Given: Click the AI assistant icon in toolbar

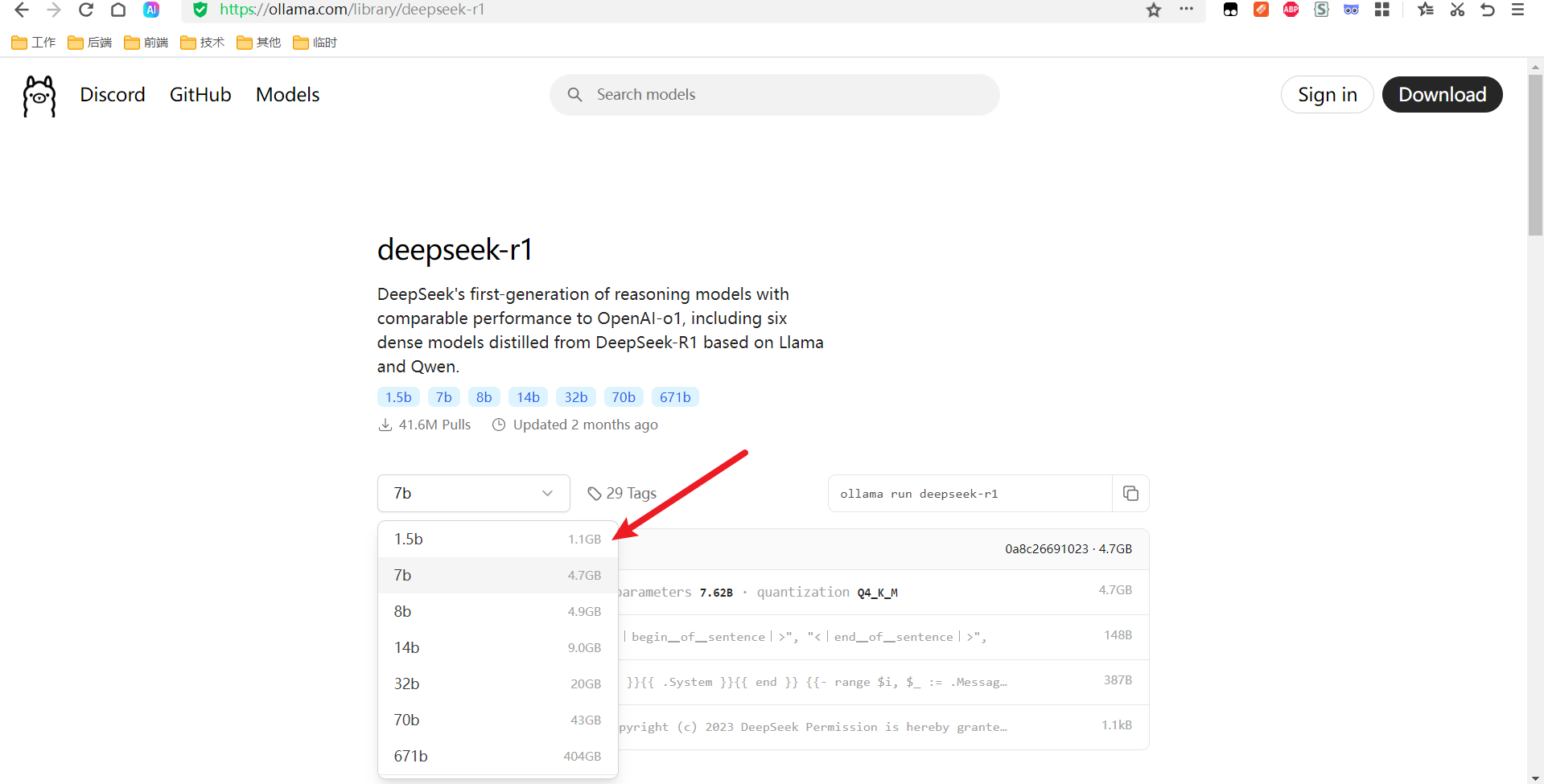Looking at the screenshot, I should (x=151, y=10).
